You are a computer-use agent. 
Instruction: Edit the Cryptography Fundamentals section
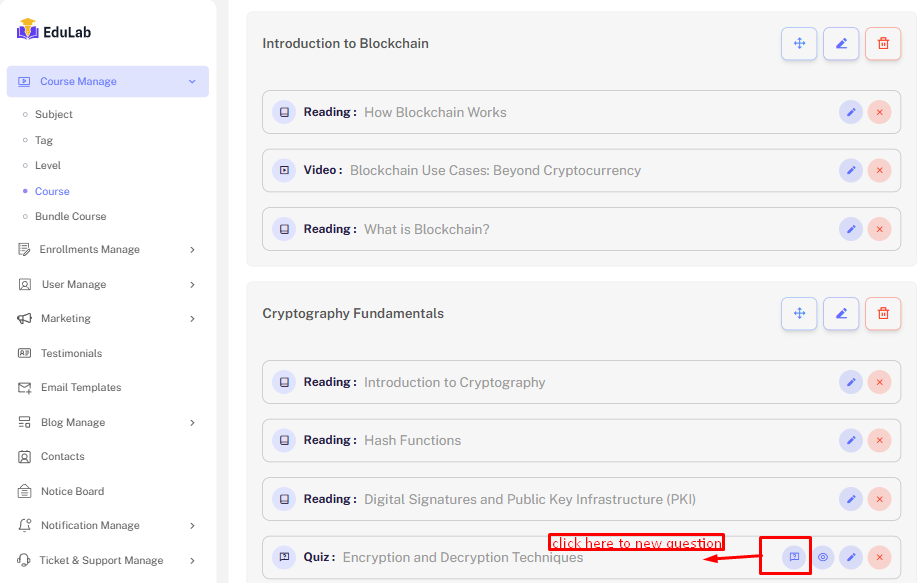(841, 314)
